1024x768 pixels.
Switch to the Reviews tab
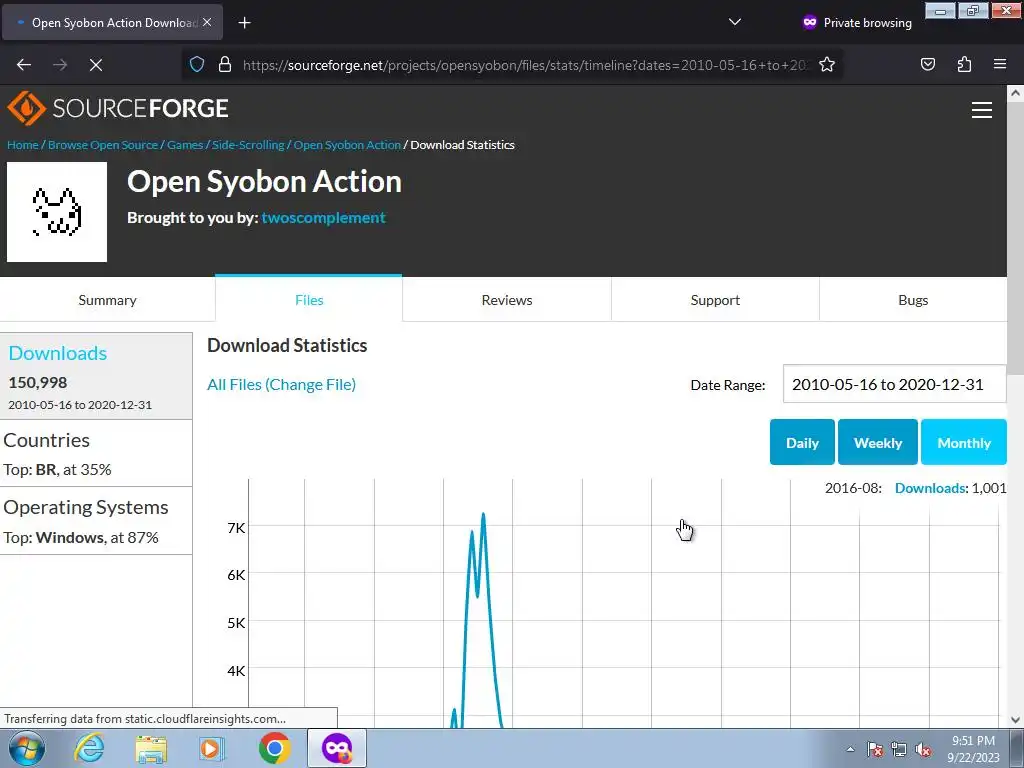(x=507, y=300)
